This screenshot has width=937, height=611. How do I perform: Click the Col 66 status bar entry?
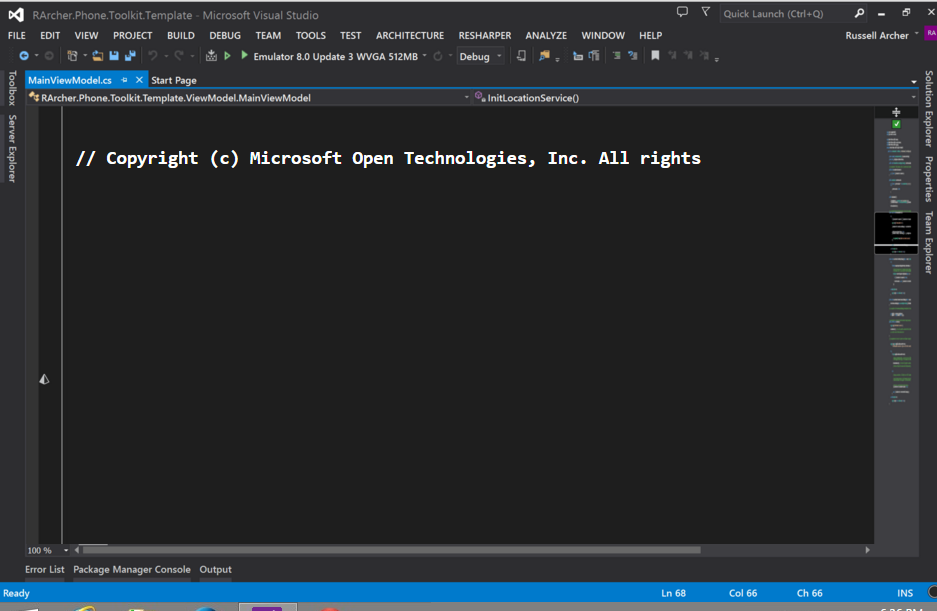743,593
